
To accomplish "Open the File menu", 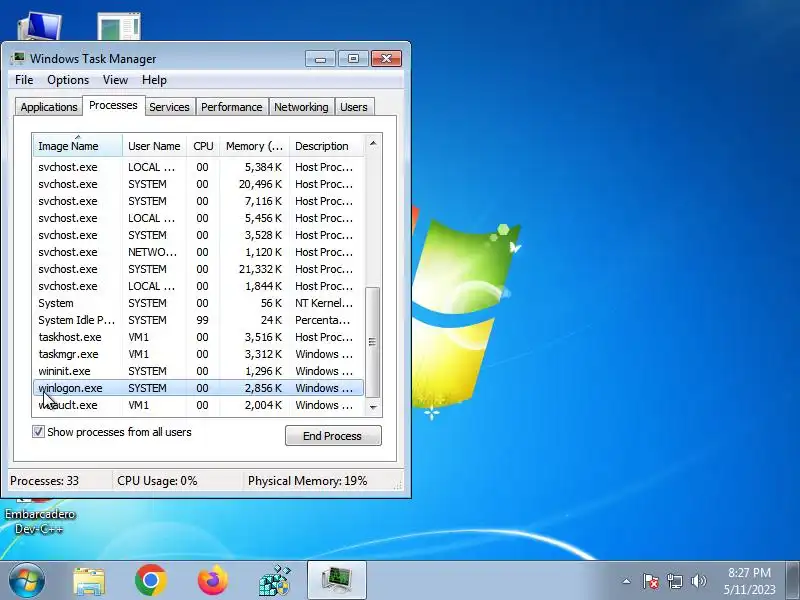I will [x=24, y=80].
